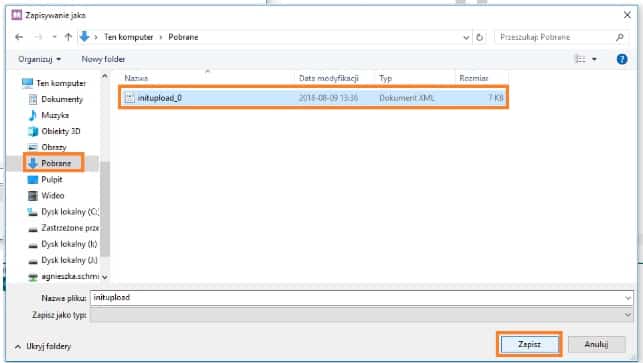The width and height of the screenshot is (643, 363).
Task: Select 'Ten komputer' in the address path
Action: tap(128, 37)
